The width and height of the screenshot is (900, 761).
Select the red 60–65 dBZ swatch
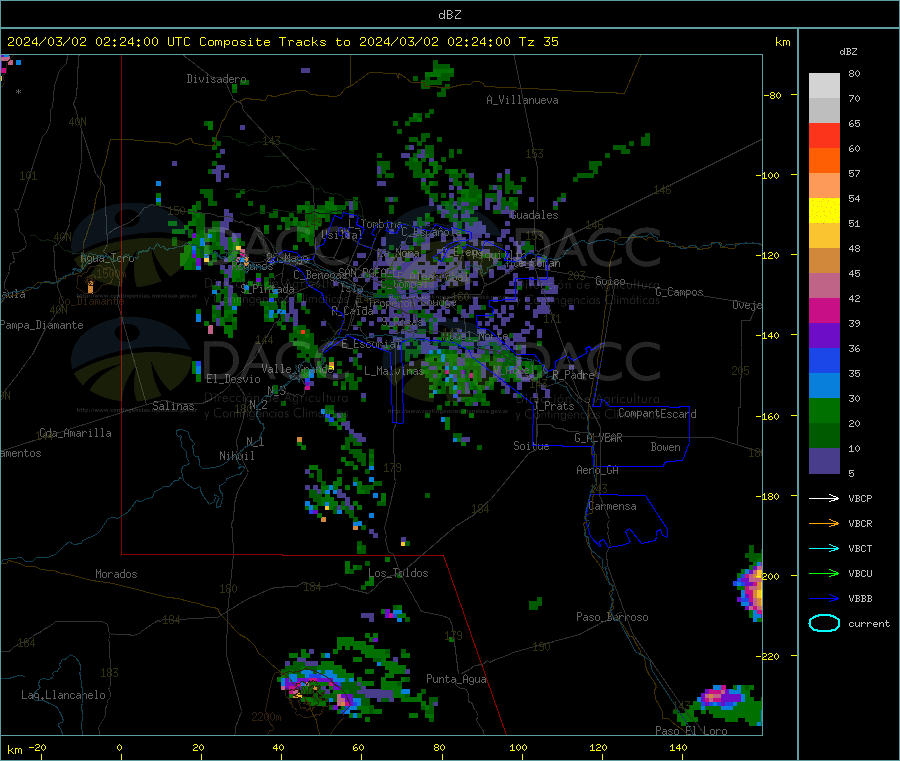coord(824,135)
